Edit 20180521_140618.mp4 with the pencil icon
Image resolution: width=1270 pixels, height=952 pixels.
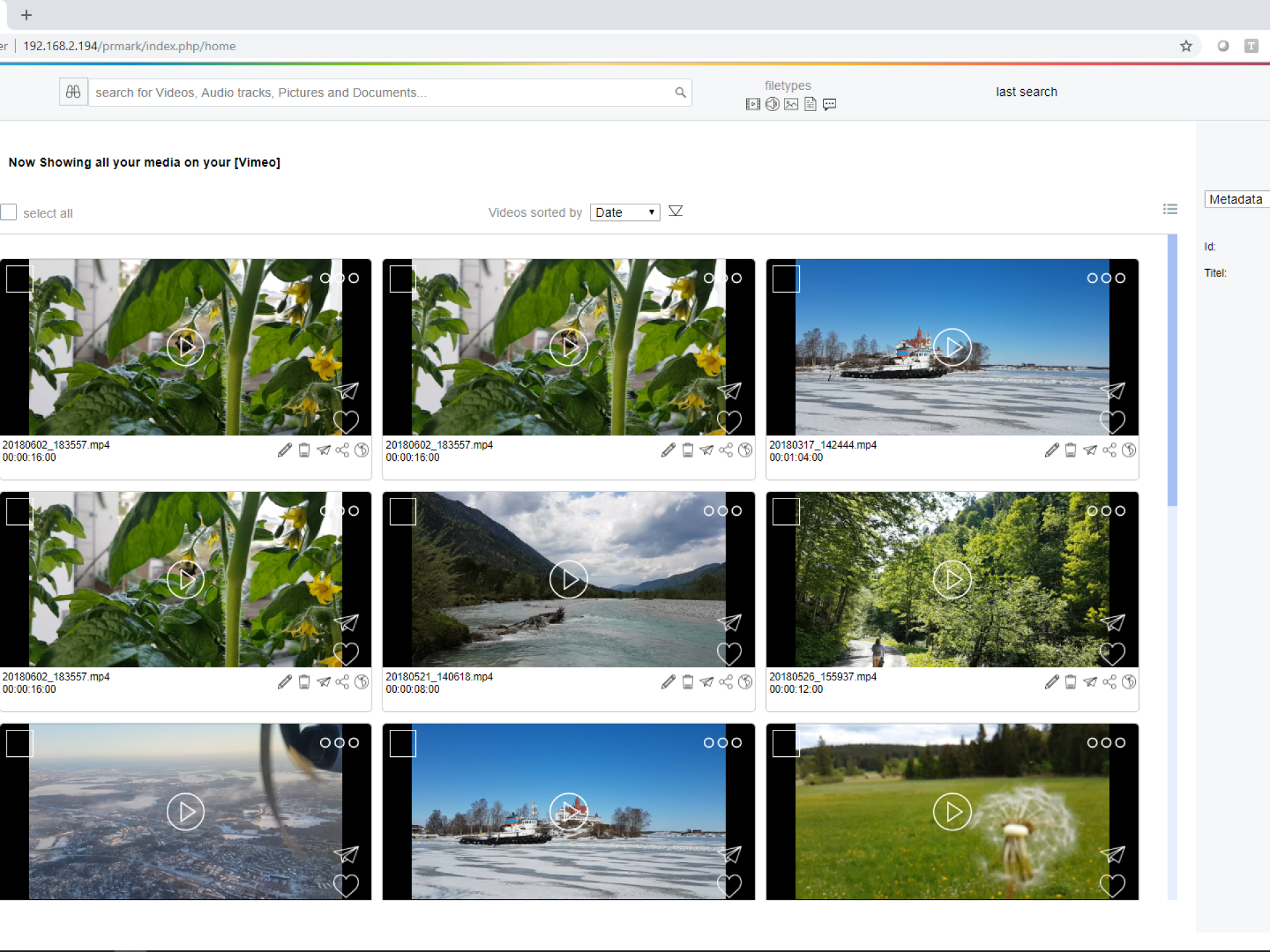(x=668, y=682)
